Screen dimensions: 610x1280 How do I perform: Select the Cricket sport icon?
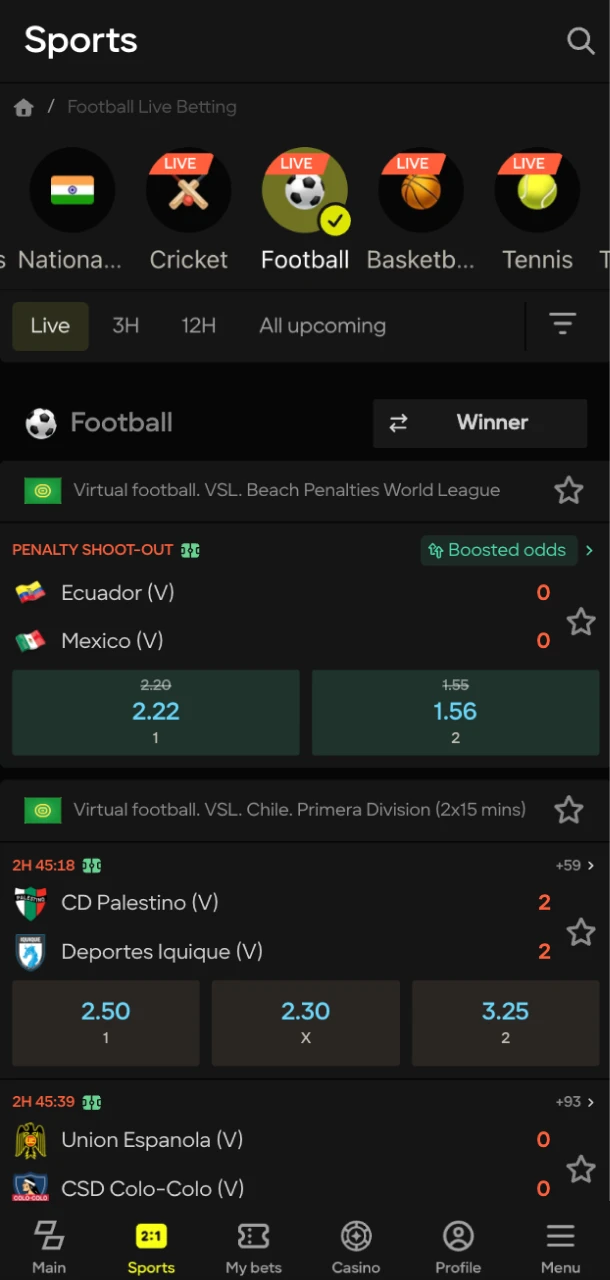click(188, 190)
